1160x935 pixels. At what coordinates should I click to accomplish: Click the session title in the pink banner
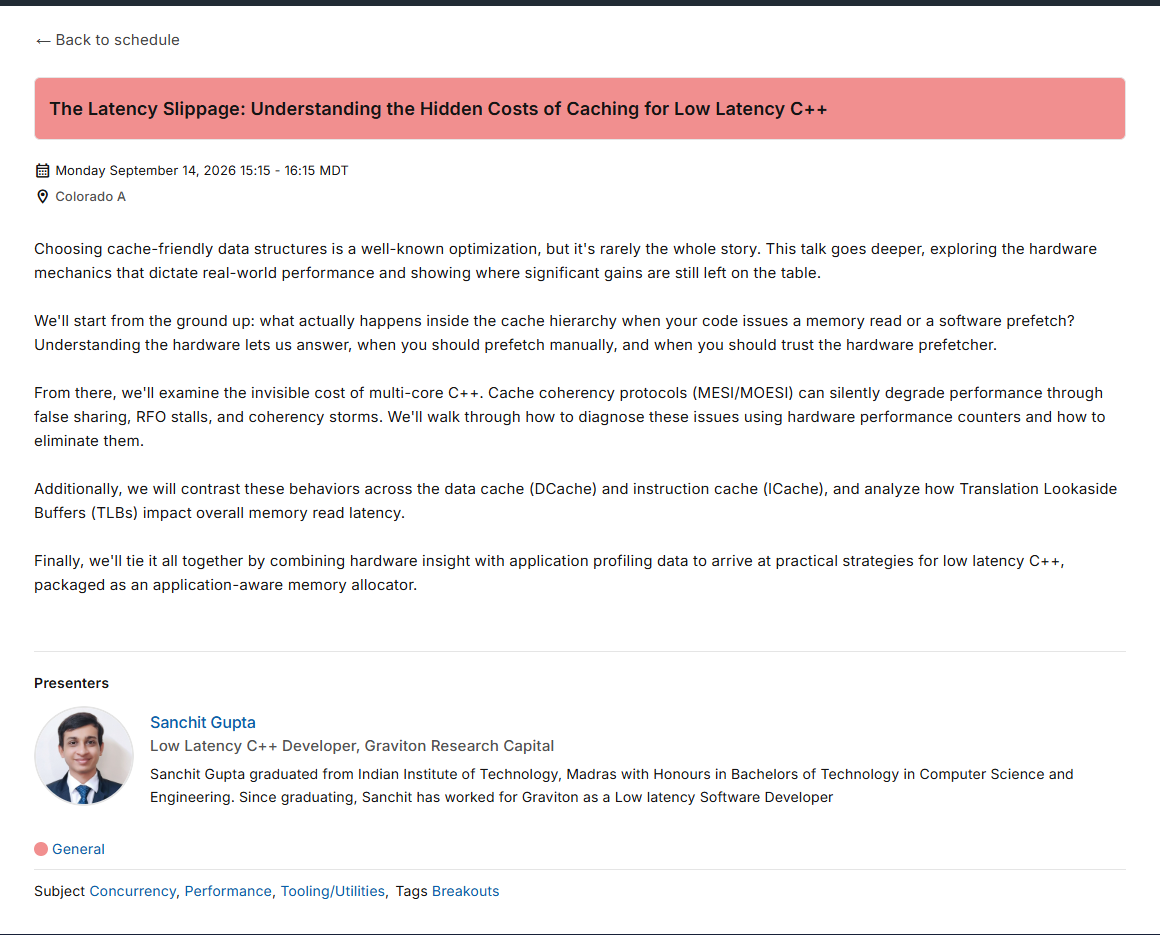(x=438, y=109)
